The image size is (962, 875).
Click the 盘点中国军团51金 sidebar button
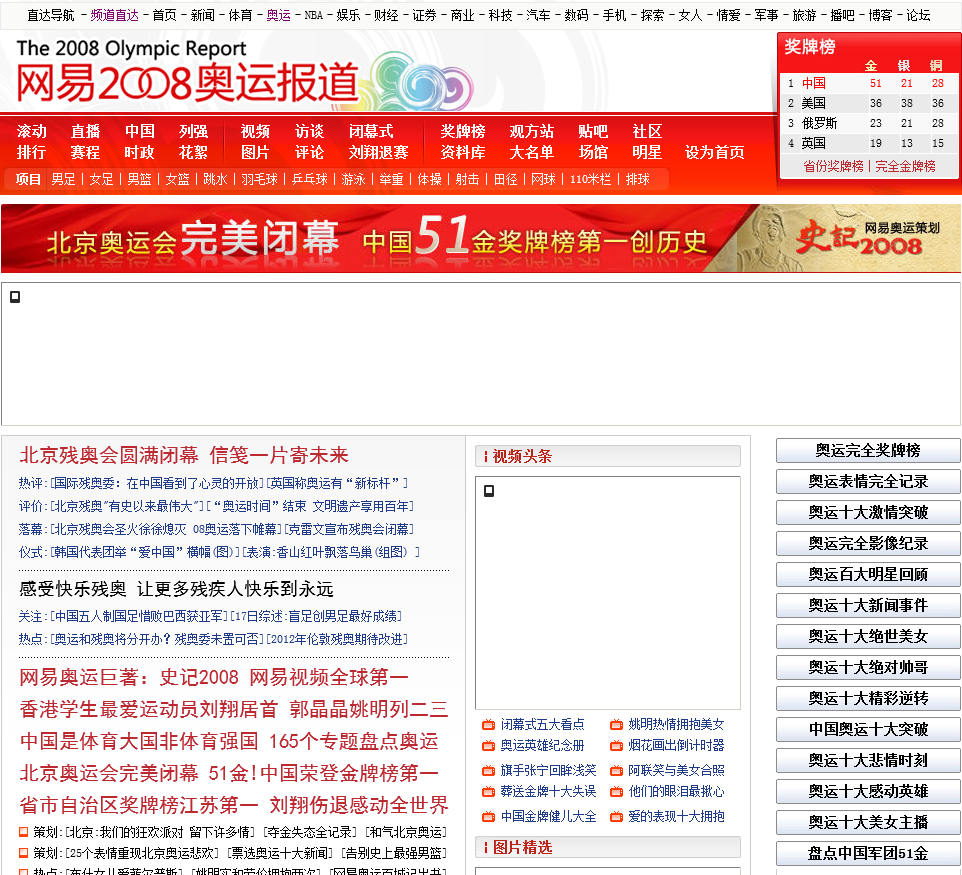point(868,854)
